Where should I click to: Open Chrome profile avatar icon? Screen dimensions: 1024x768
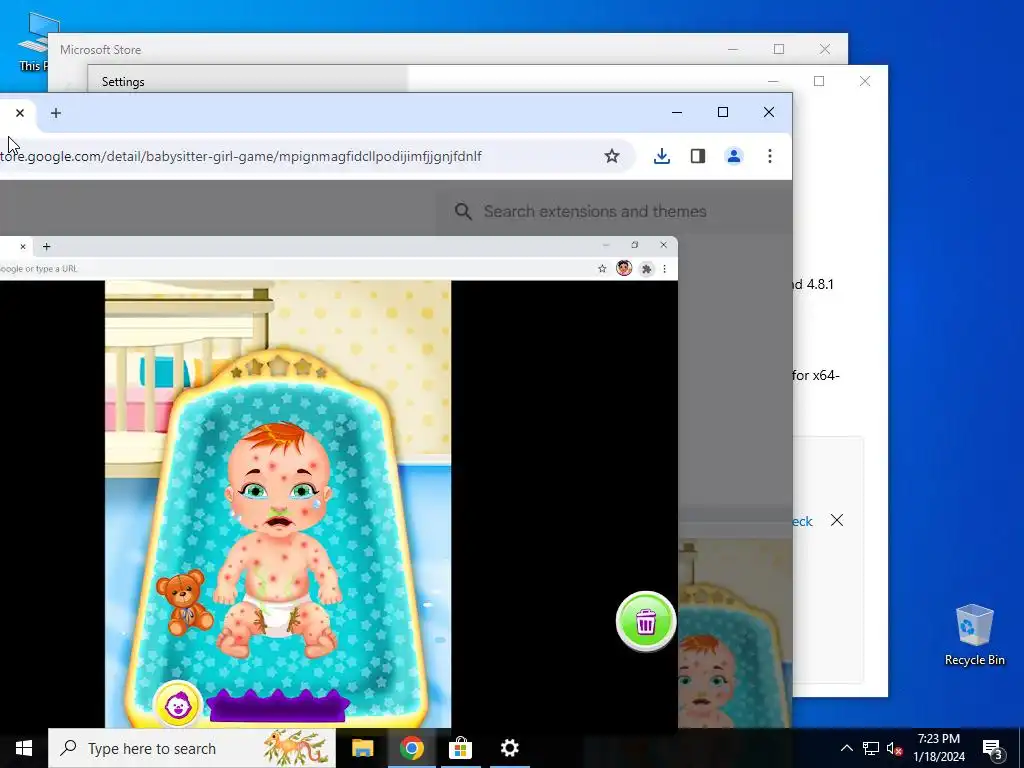(x=733, y=156)
